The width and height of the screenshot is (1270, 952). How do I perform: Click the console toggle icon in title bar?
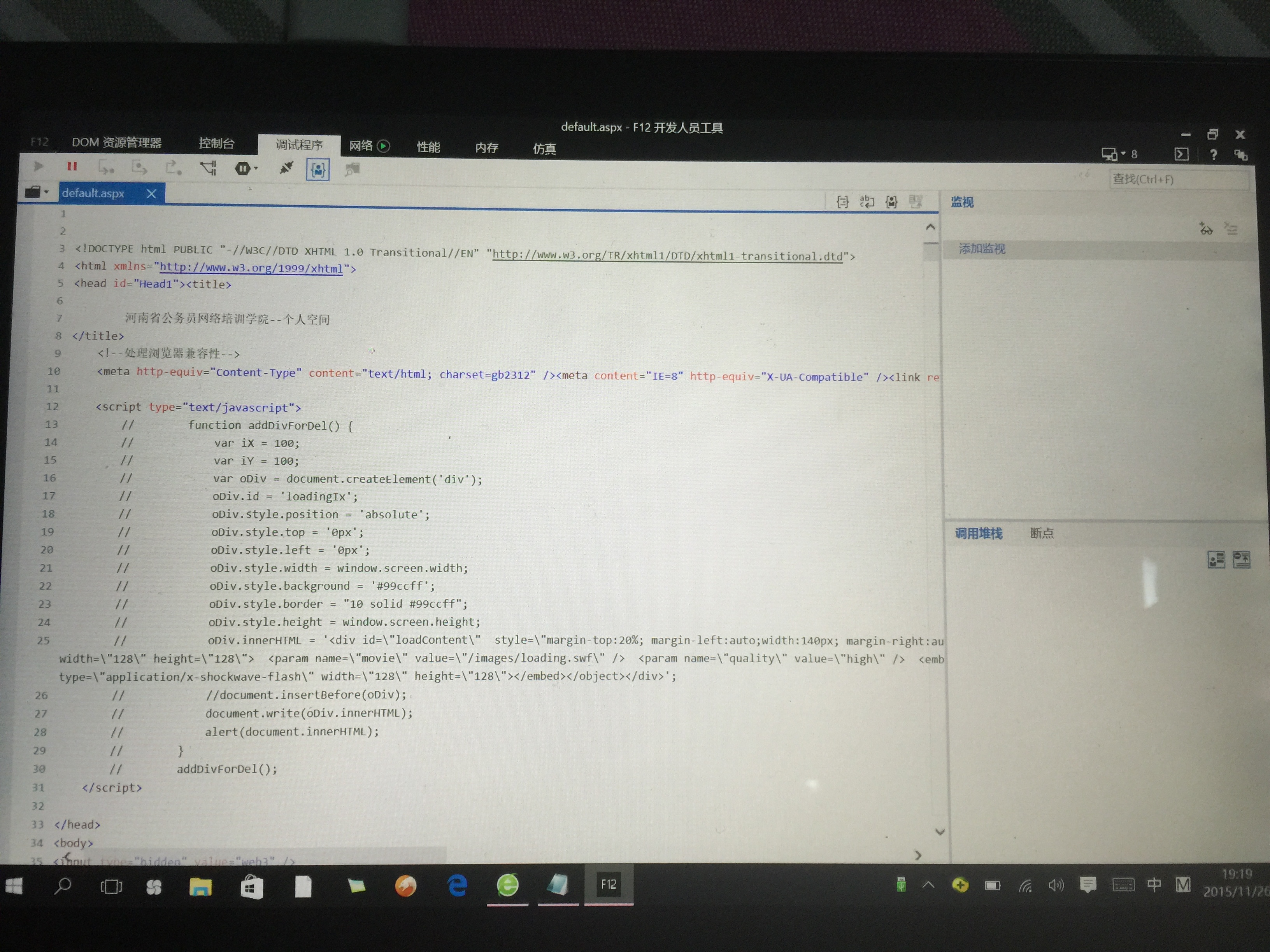point(1182,154)
